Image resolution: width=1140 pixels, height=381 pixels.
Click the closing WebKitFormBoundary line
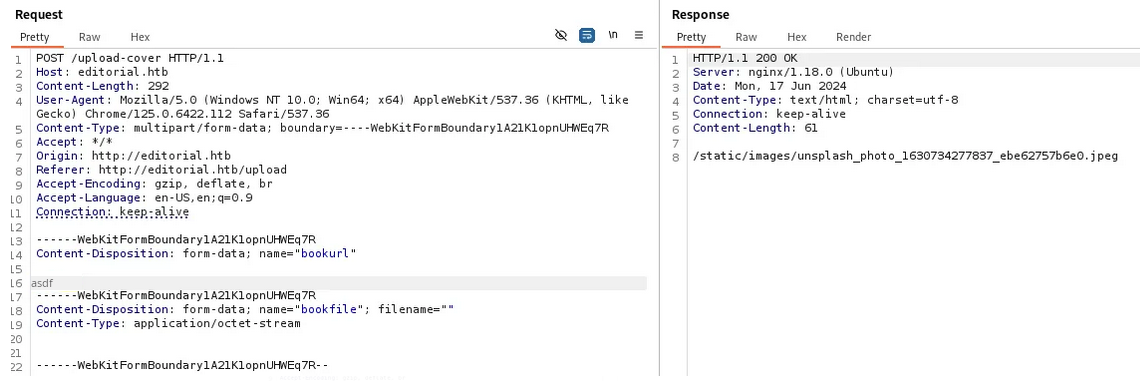[x=182, y=365]
